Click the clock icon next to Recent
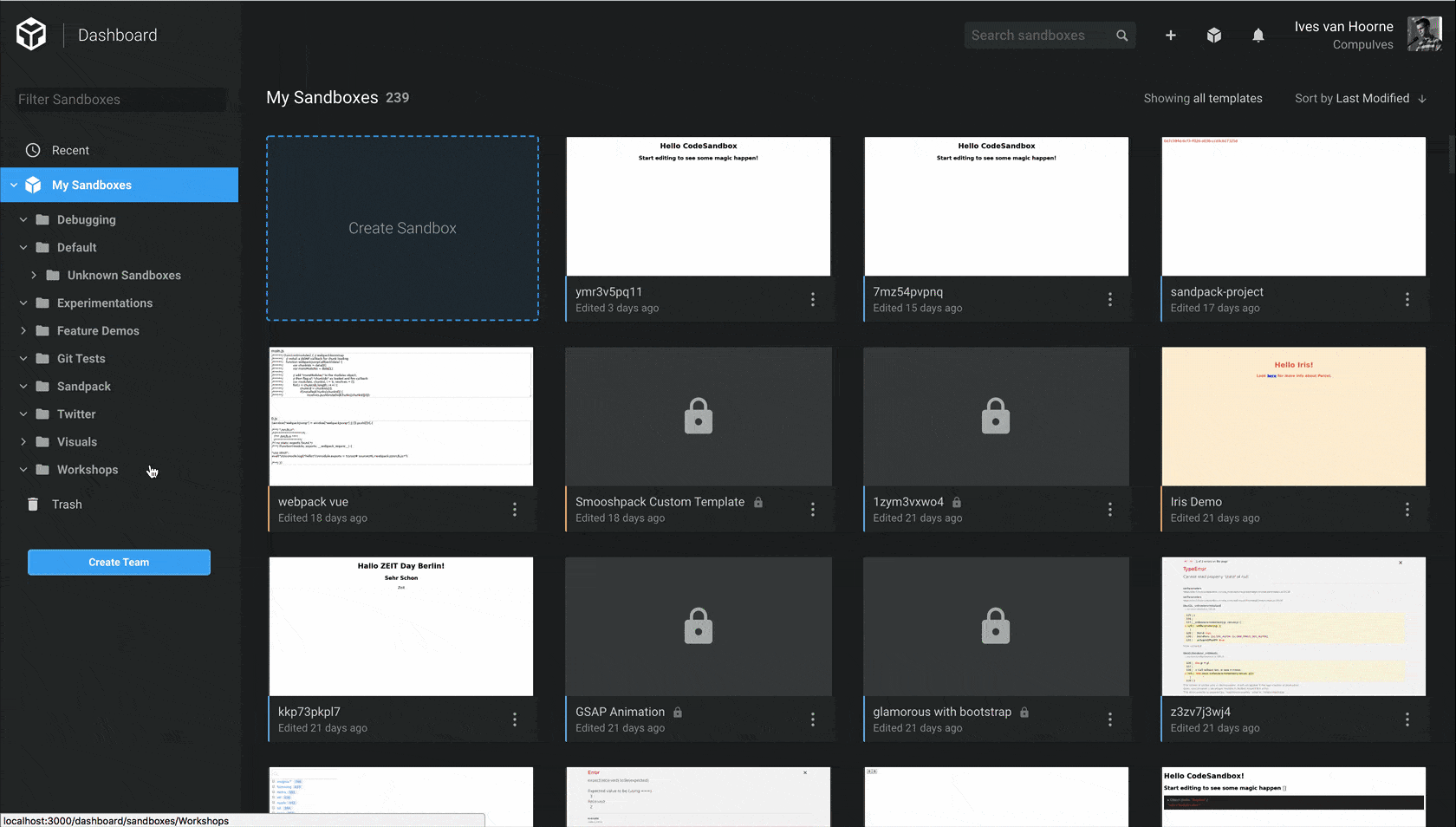Viewport: 1456px width, 827px height. 33,150
